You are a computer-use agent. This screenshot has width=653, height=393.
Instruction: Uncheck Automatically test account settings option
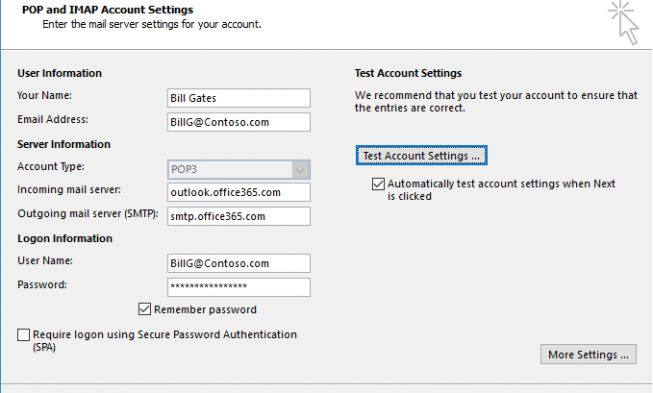(378, 184)
